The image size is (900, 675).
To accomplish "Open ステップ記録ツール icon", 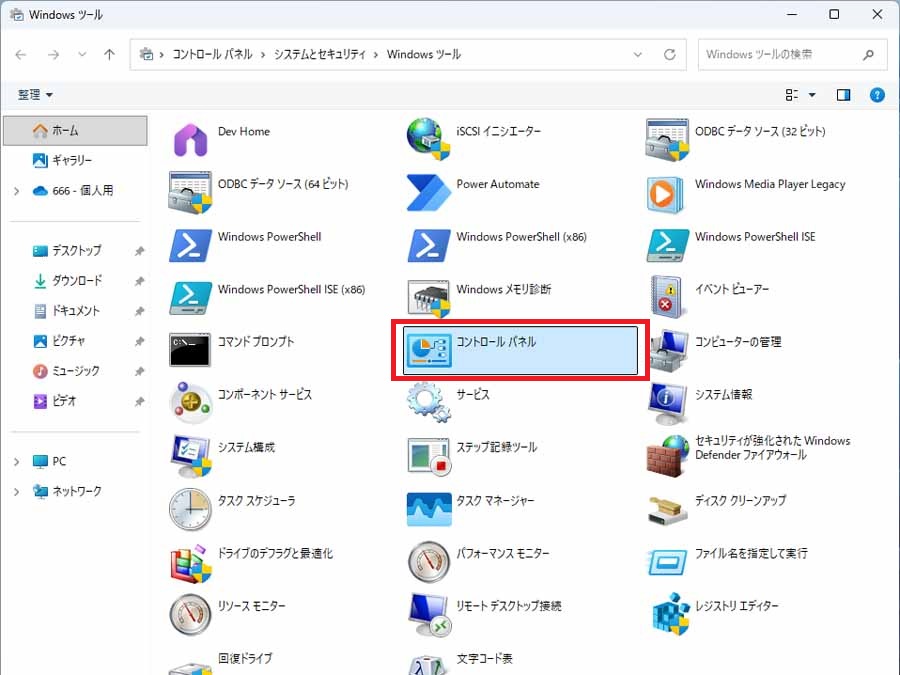I will click(x=428, y=456).
